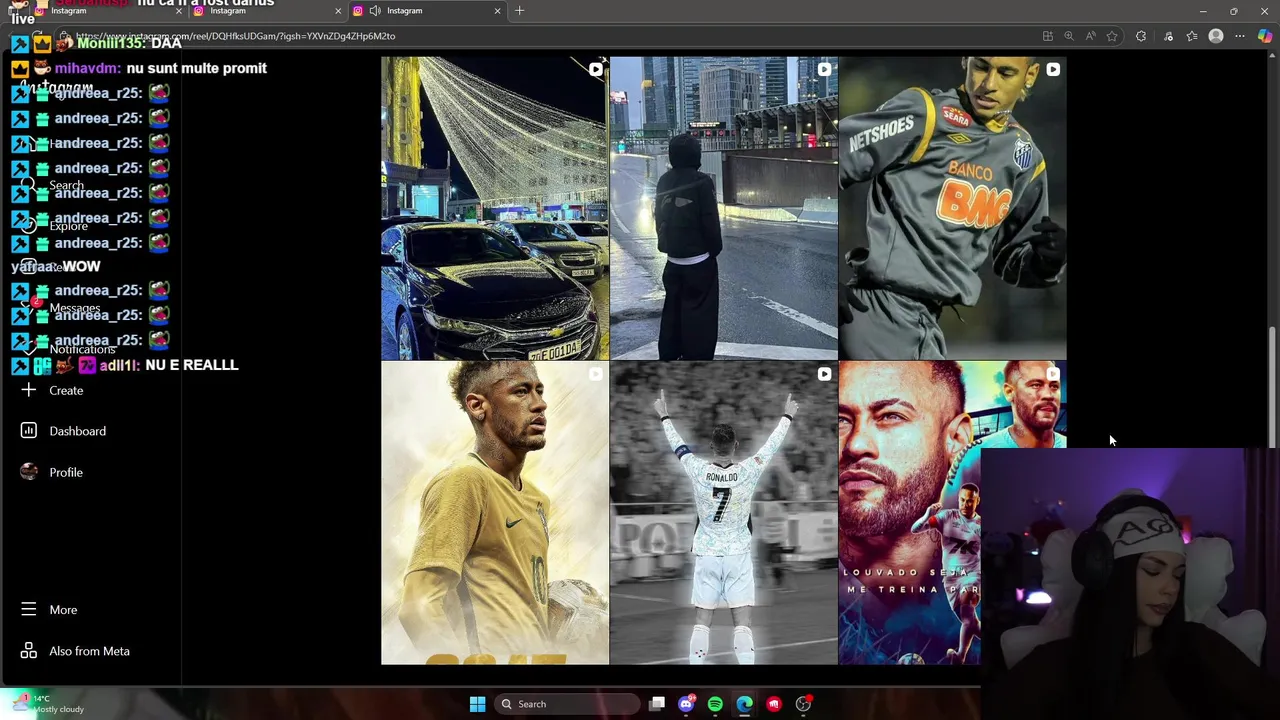Open the browser Extensions puzzle icon

tap(1141, 36)
